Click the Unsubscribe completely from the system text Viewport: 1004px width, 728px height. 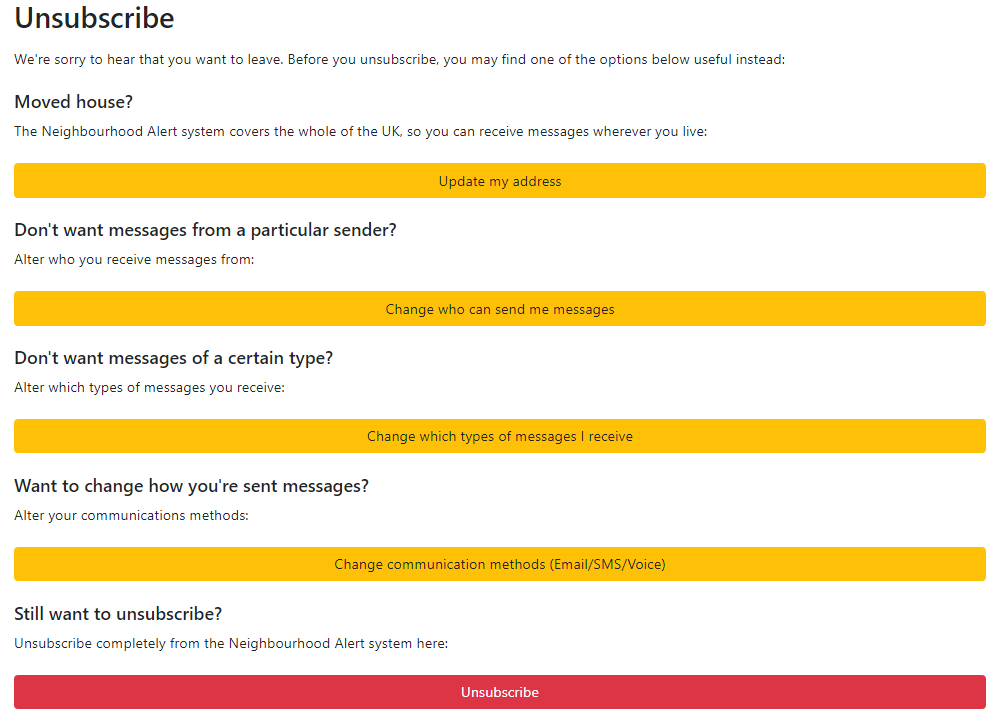pos(230,643)
